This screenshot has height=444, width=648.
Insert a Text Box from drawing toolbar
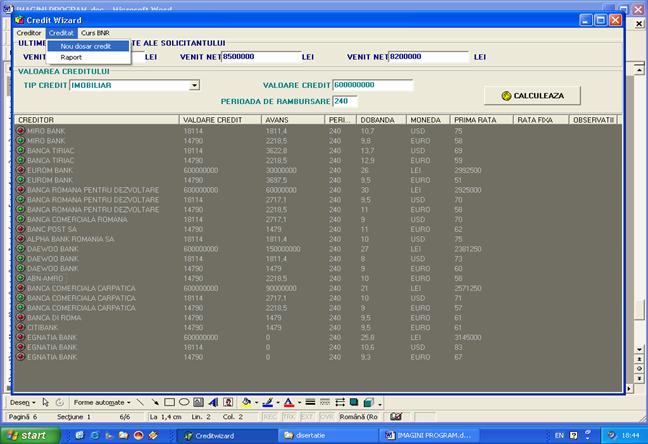pyautogui.click(x=198, y=402)
